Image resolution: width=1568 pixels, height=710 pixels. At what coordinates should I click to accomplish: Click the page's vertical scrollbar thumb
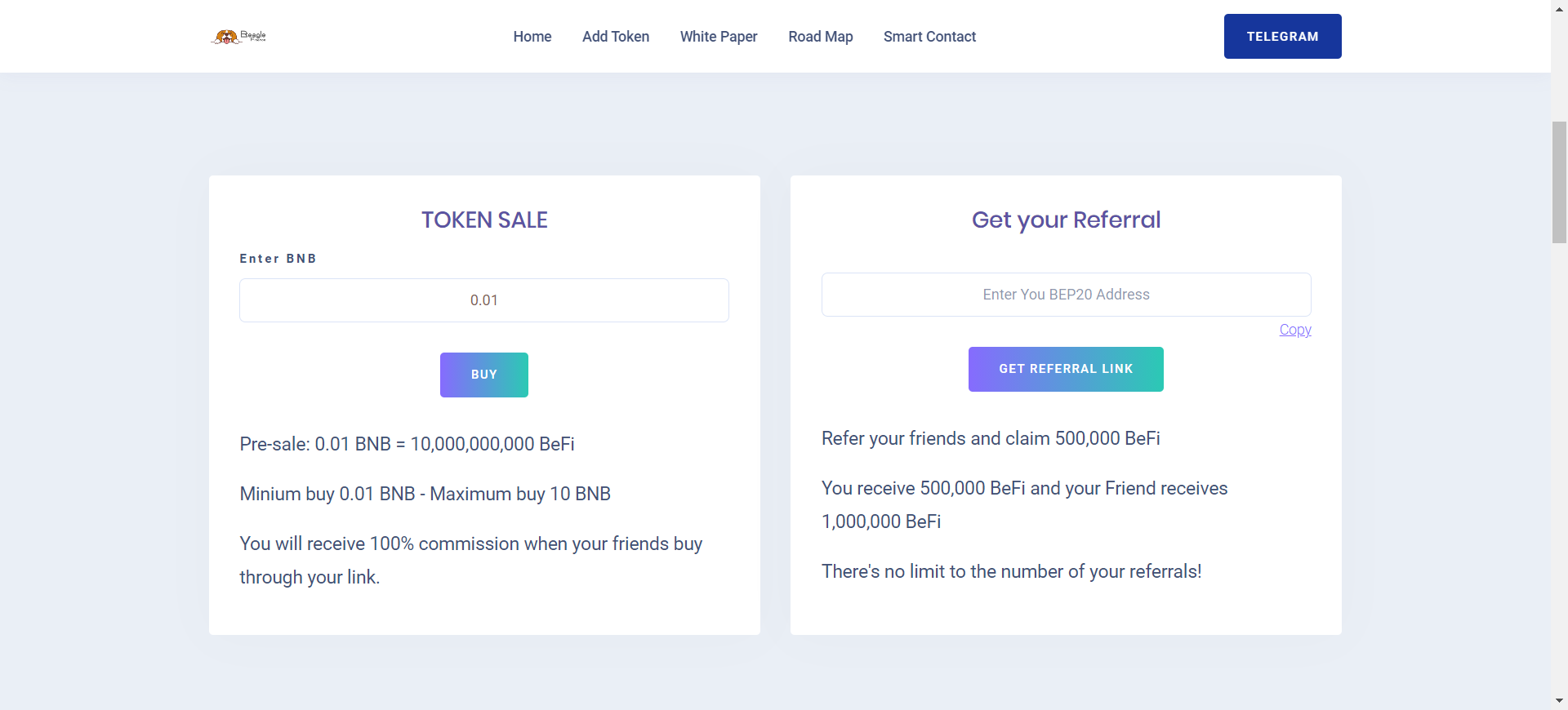point(1559,181)
